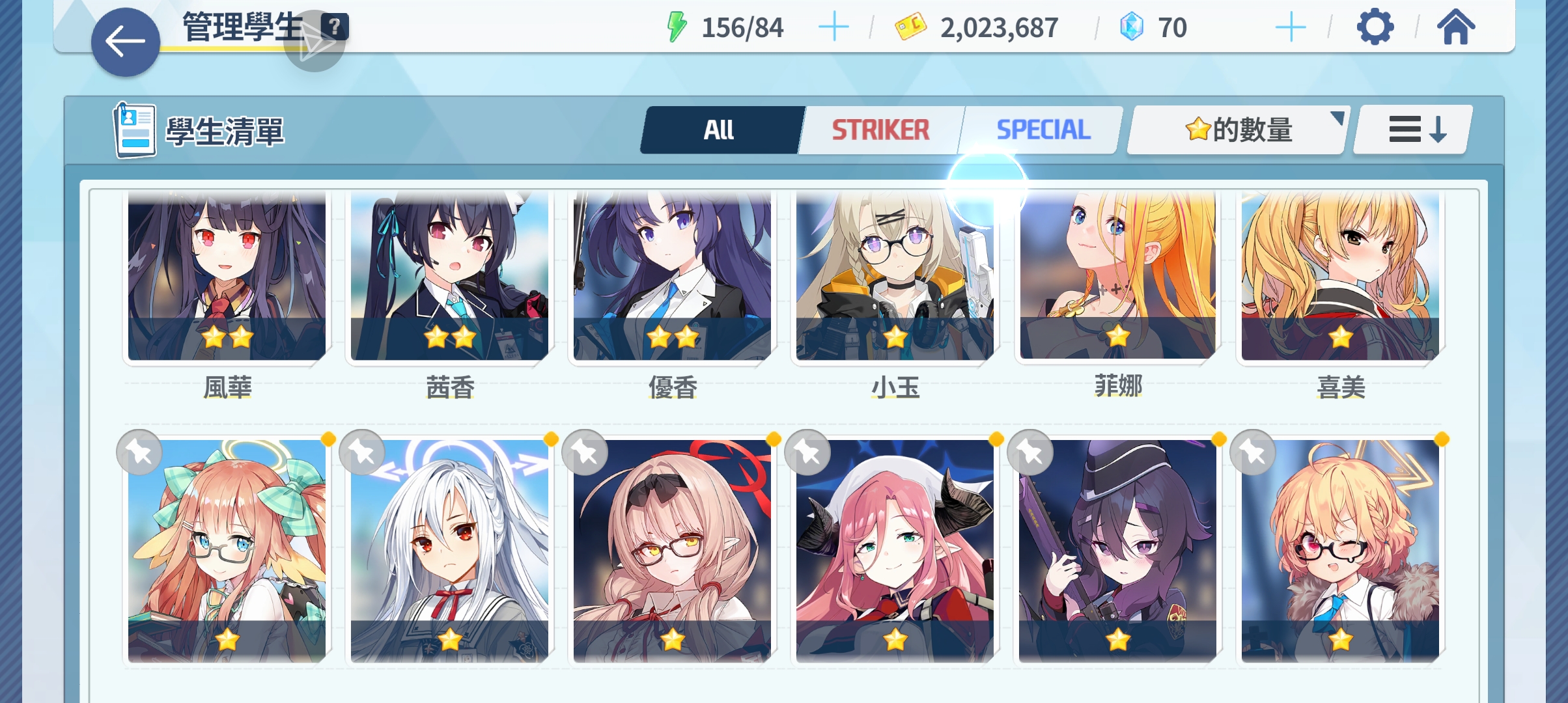Switch to the STRIKER tab
Screen dimensions: 1568x703
click(x=880, y=130)
